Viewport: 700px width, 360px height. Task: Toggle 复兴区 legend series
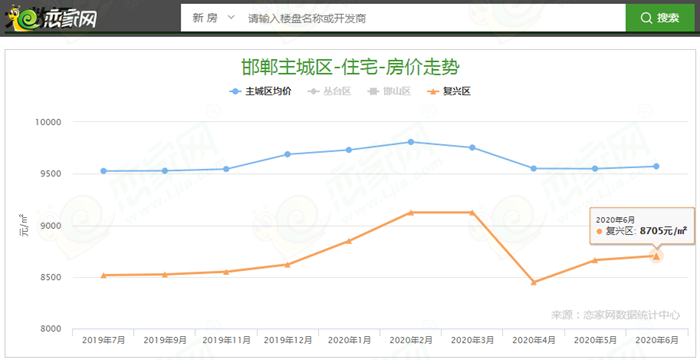(449, 92)
